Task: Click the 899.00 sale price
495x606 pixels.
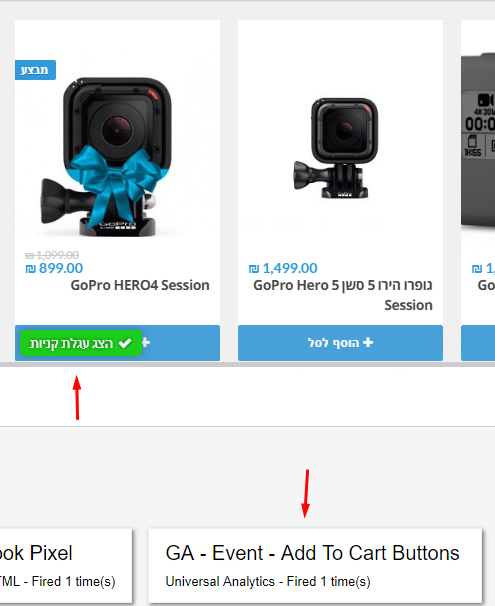Action: (x=54, y=268)
